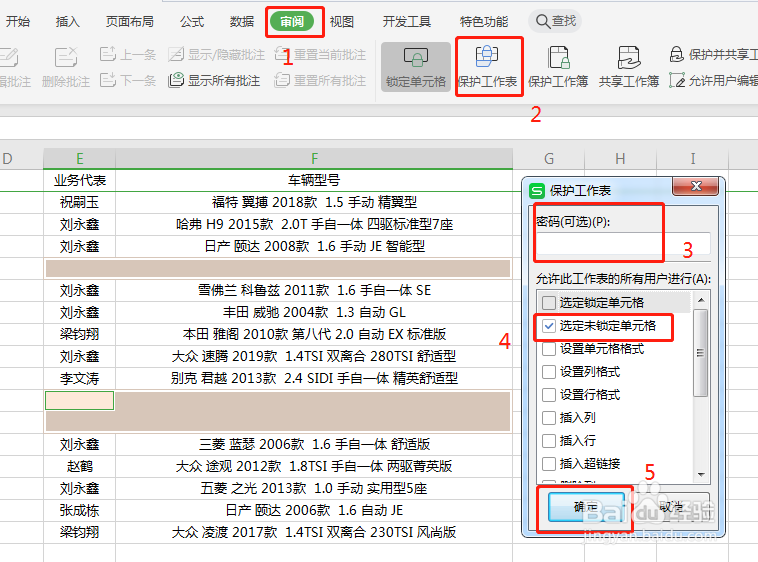Enable 插入行 checkbox

click(x=549, y=441)
